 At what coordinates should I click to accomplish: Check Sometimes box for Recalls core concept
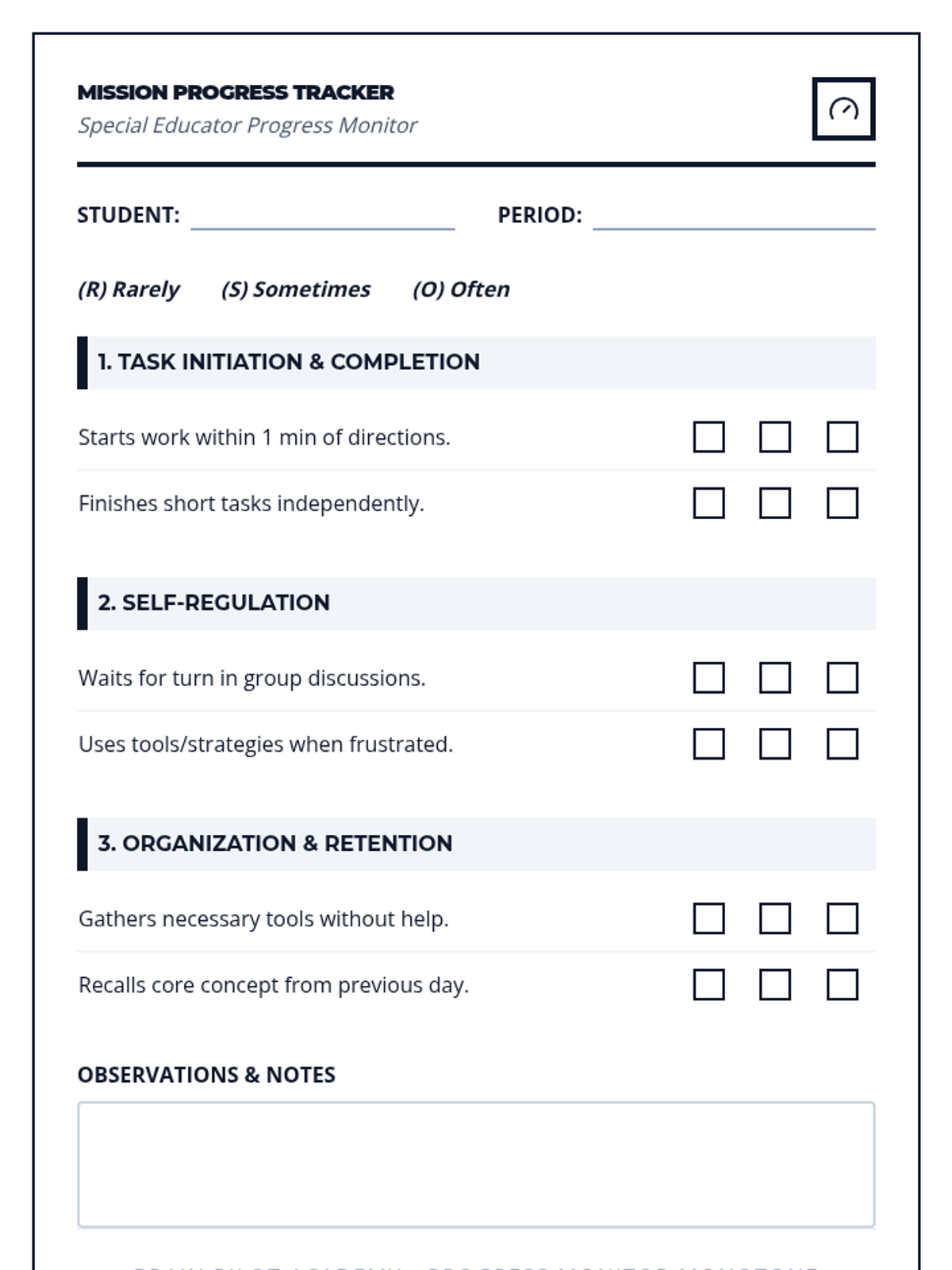coord(775,985)
